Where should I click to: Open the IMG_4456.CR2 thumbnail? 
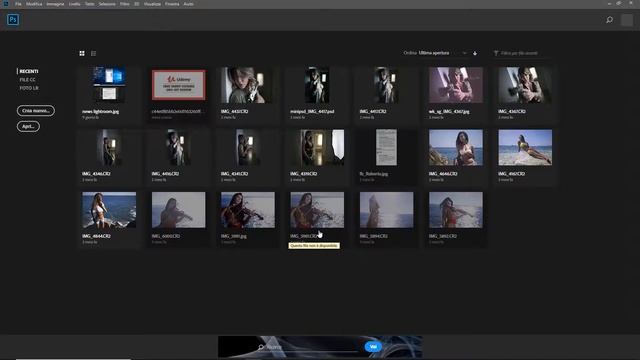click(x=178, y=147)
